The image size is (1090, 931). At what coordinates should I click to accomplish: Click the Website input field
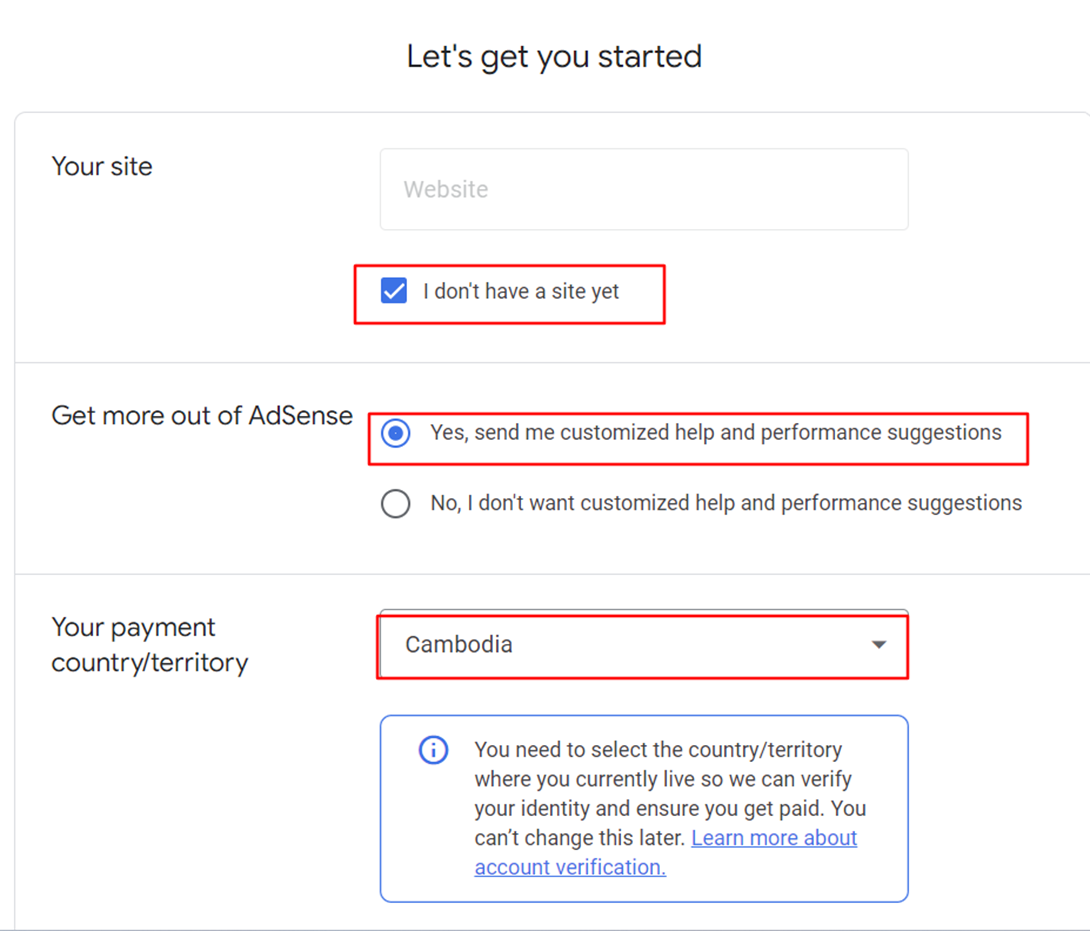point(643,189)
